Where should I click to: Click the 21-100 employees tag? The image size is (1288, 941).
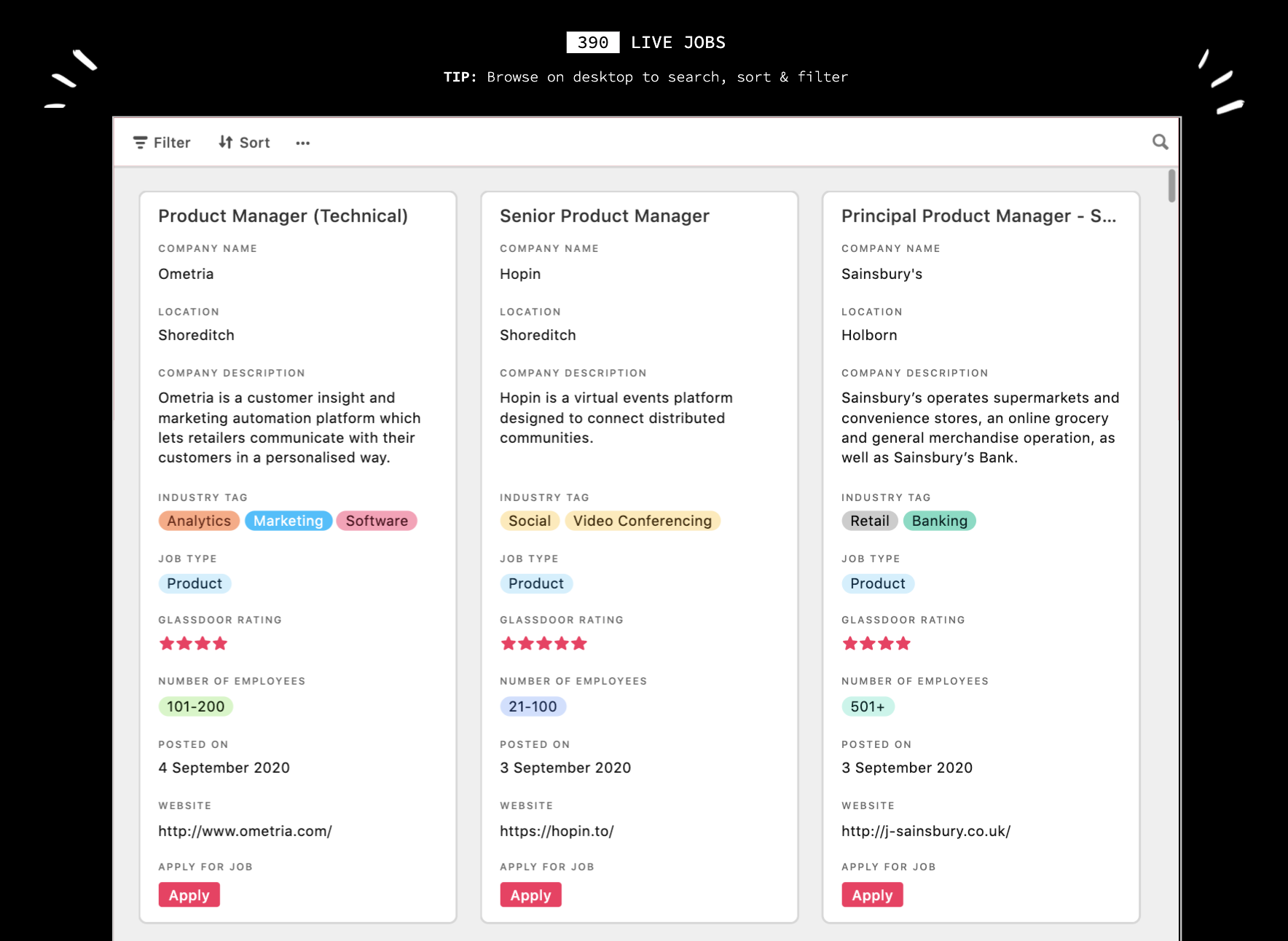(x=533, y=706)
